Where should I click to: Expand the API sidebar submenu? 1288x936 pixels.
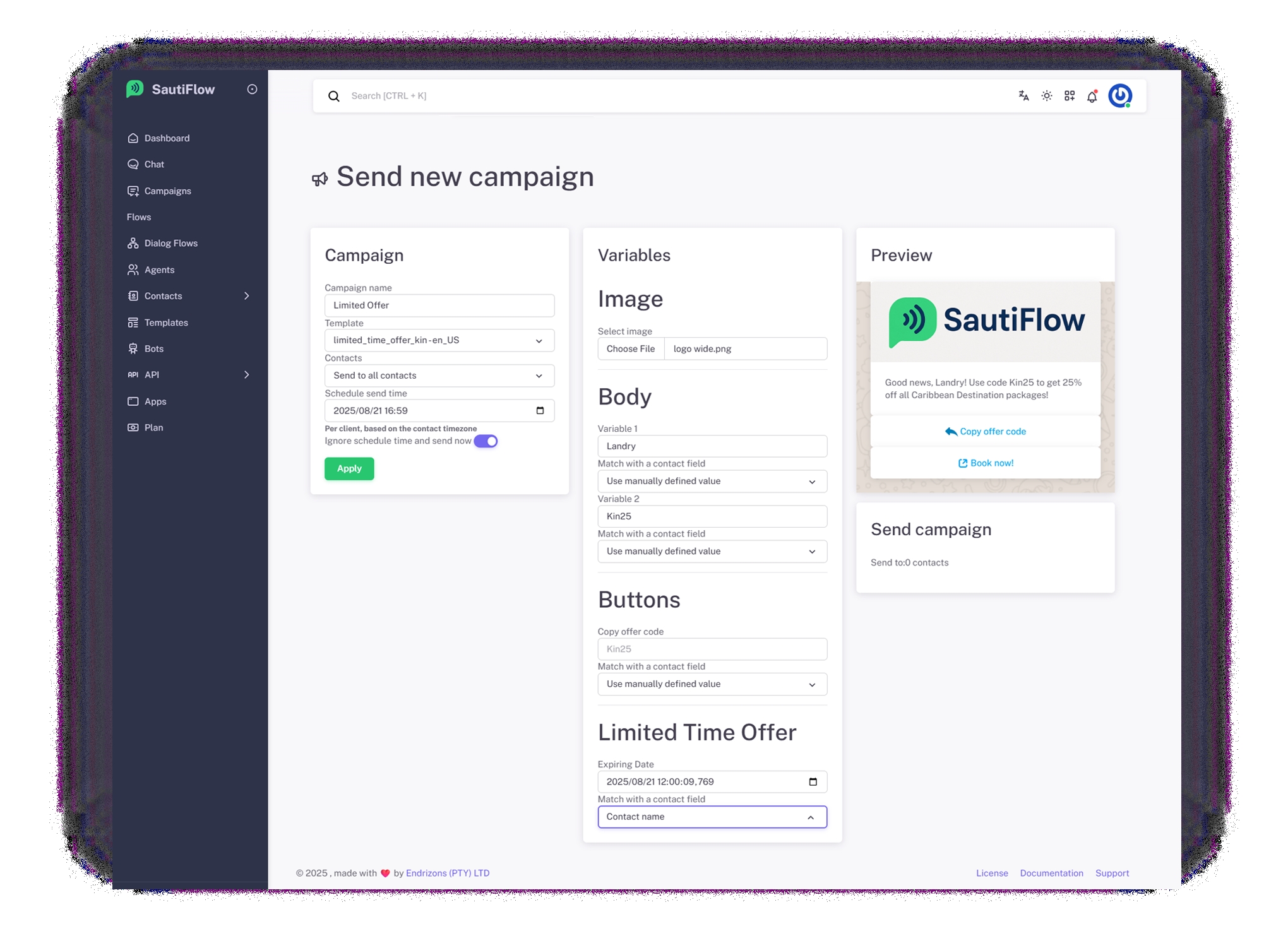246,375
